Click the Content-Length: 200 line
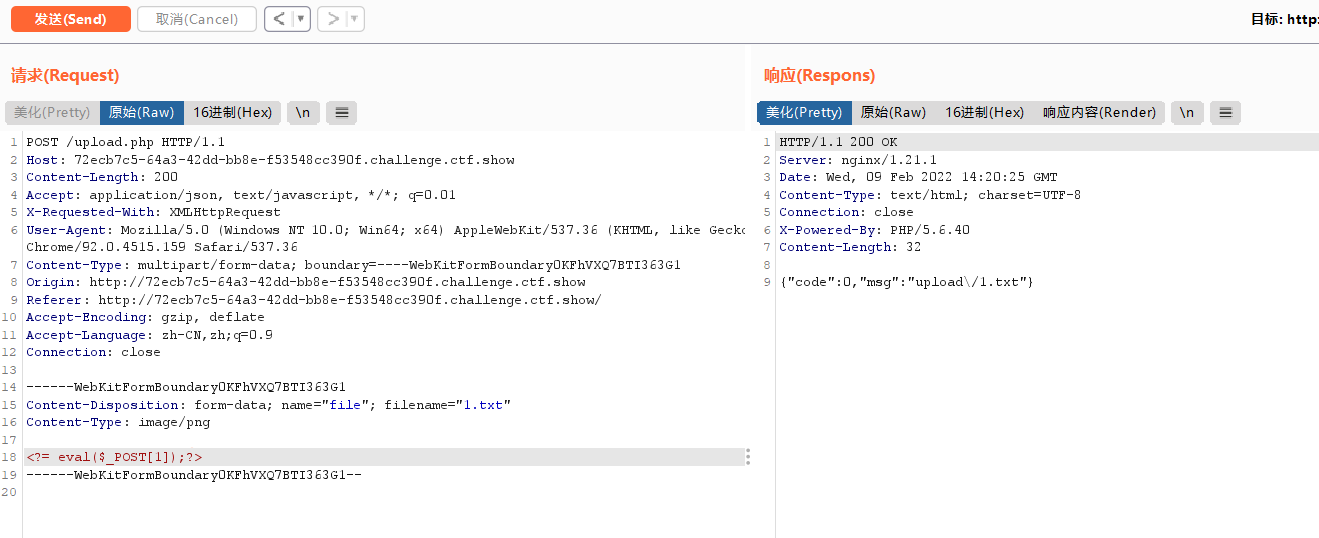Screen dimensions: 1319x538 tap(102, 177)
